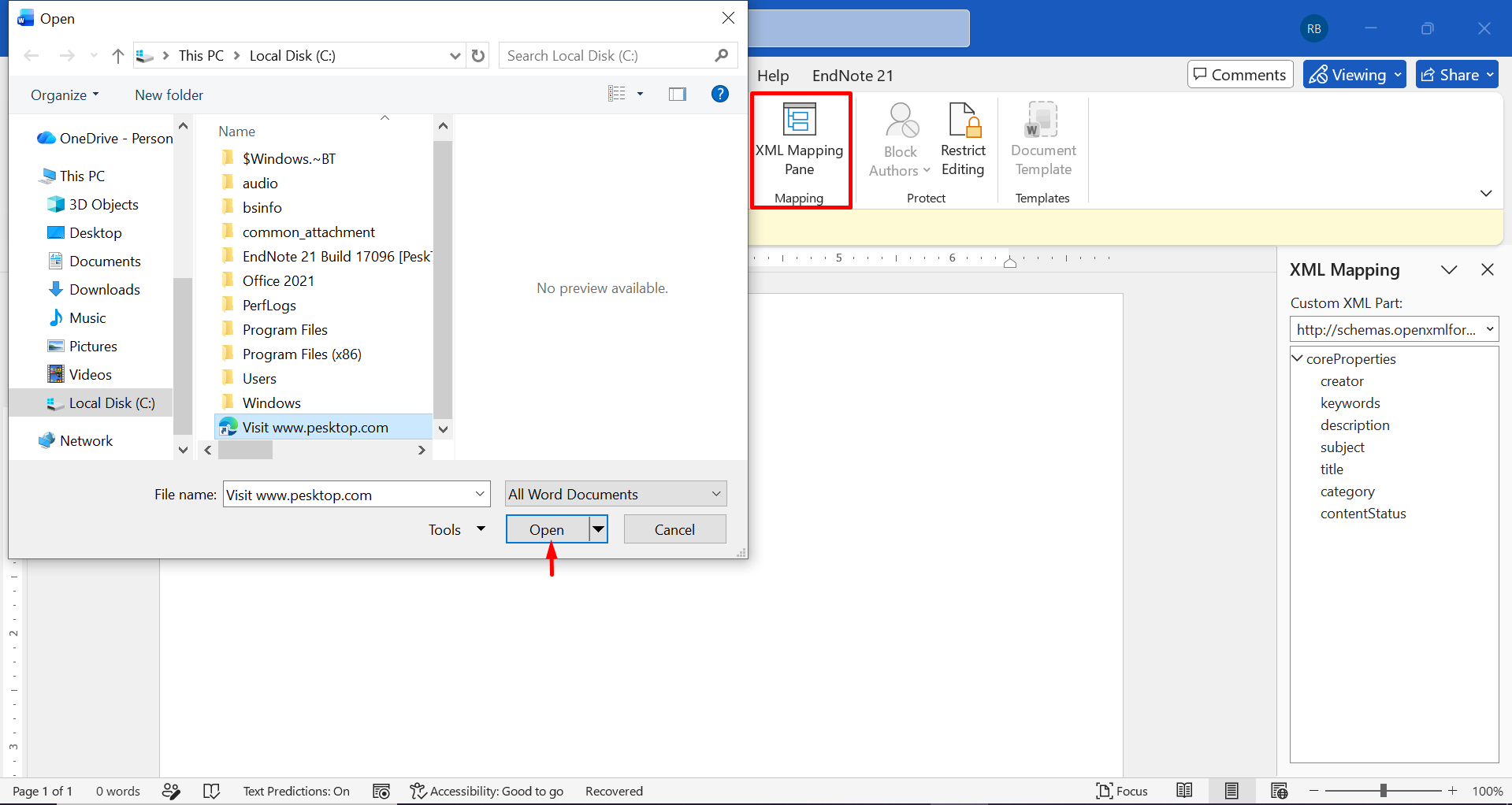Screen dimensions: 1512x805
Task: Go up one folder level arrow
Action: point(118,56)
